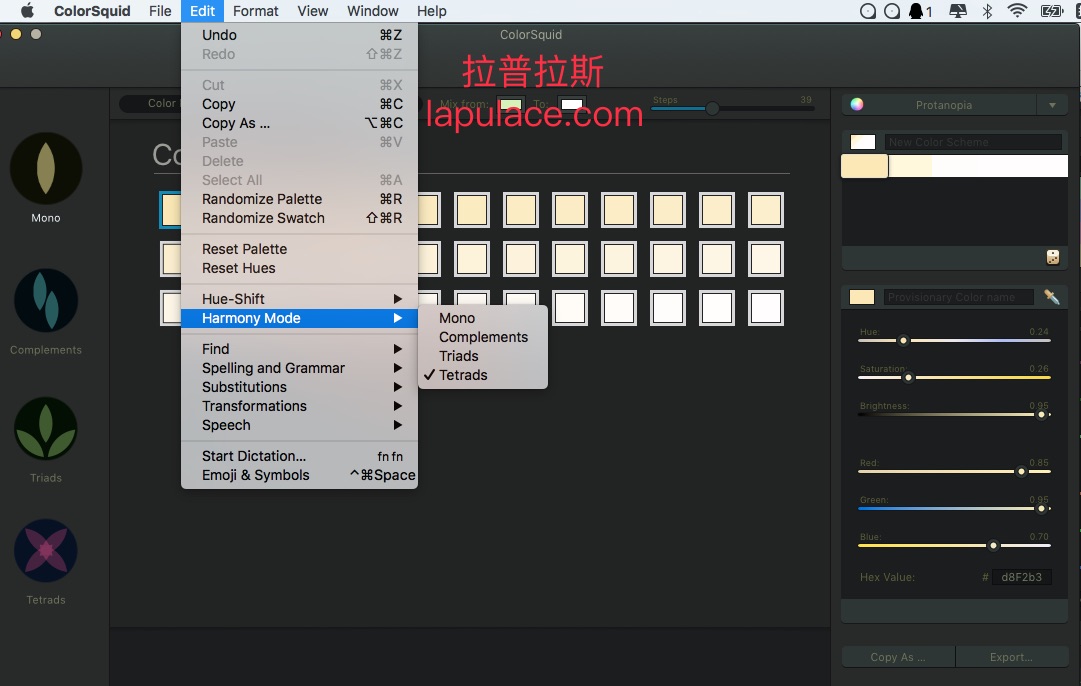Click the Brightness slider
Viewport: 1081px width, 686px height.
point(954,414)
